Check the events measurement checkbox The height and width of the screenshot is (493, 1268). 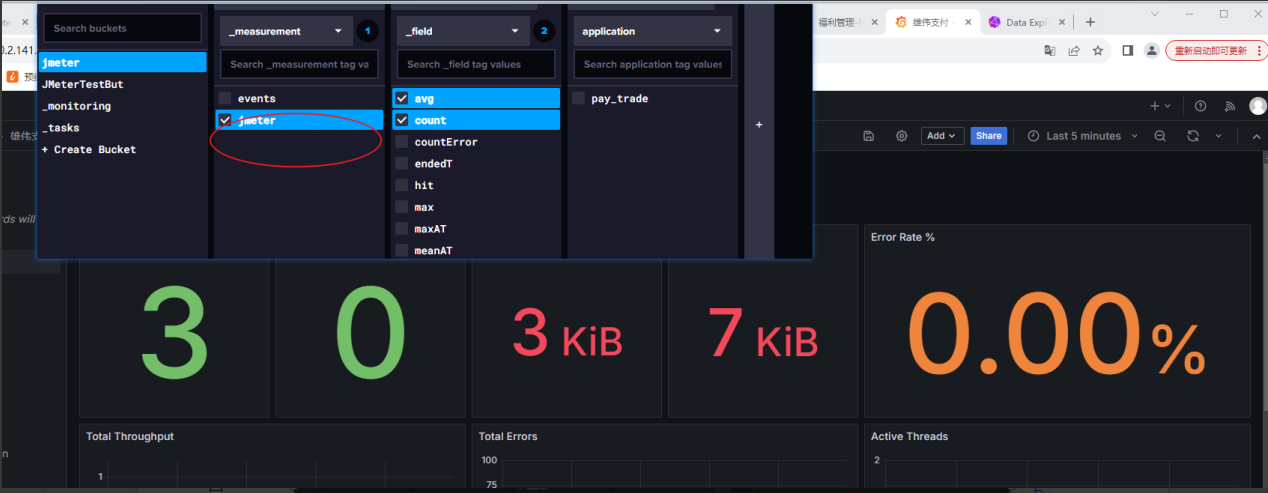coord(225,98)
